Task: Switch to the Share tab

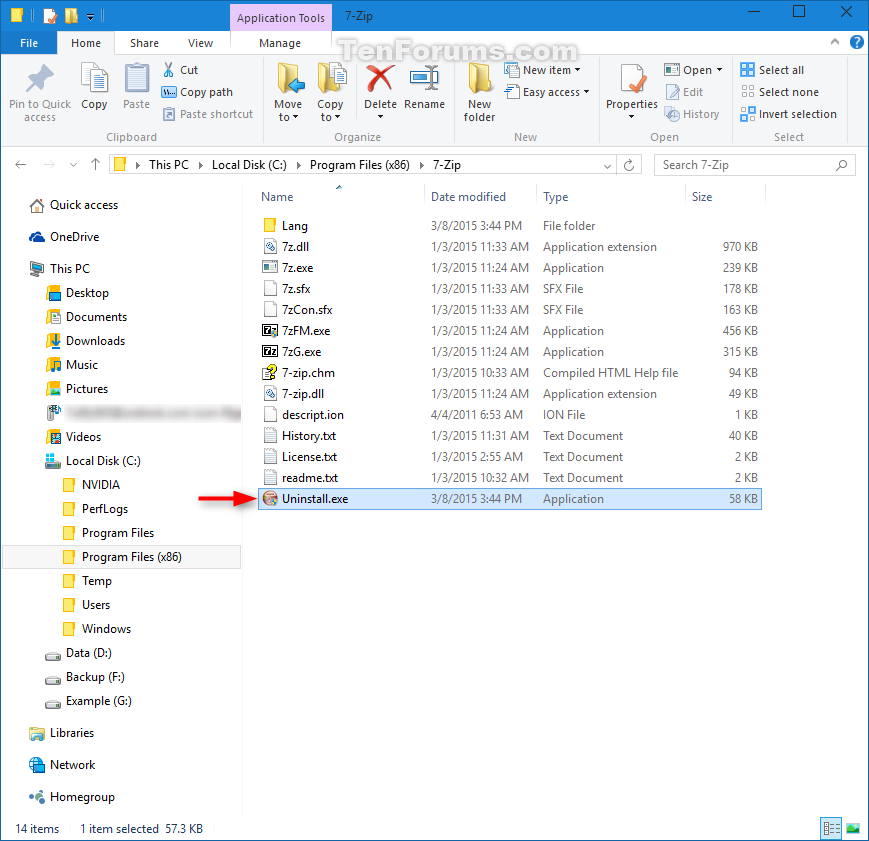Action: 144,43
